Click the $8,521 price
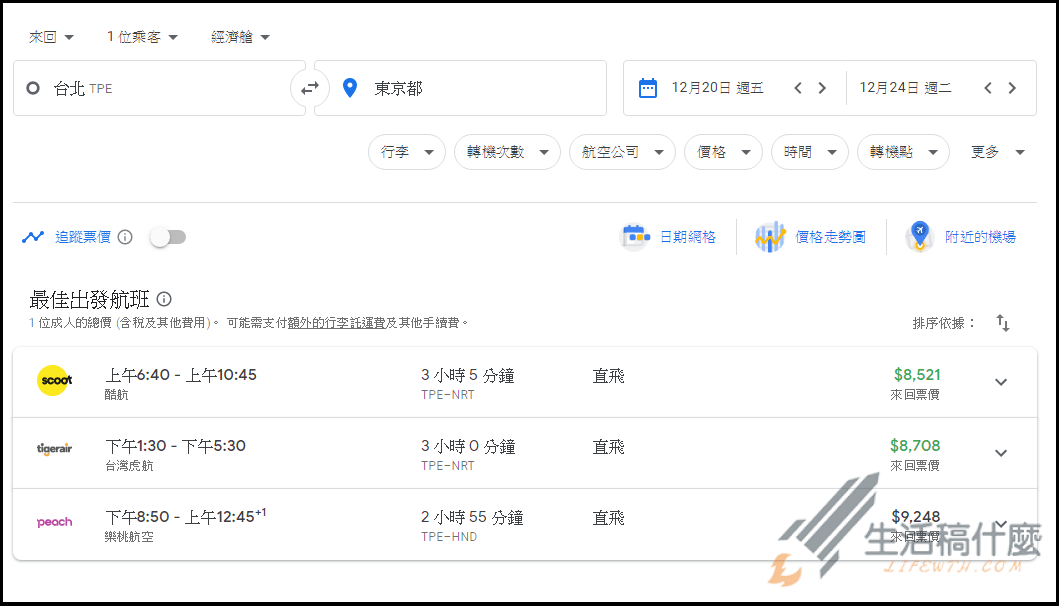Screen dimensions: 1059x606 pyautogui.click(x=917, y=374)
